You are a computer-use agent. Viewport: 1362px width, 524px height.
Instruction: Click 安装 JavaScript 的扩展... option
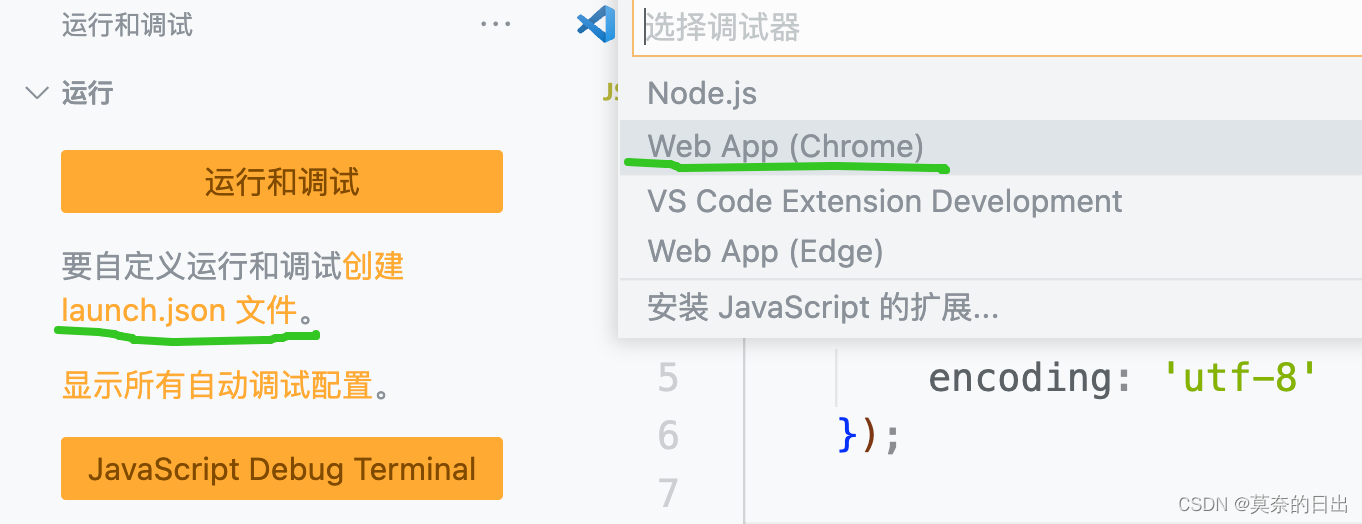(x=823, y=307)
